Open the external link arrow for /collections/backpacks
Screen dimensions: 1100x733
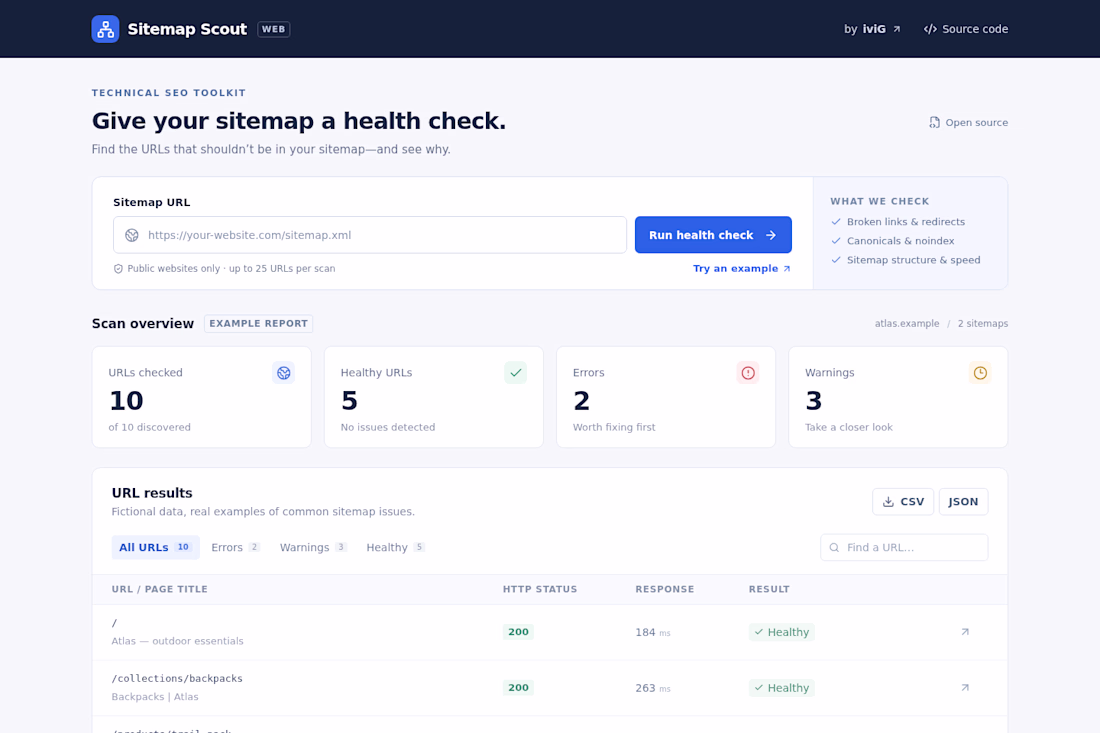tap(965, 688)
